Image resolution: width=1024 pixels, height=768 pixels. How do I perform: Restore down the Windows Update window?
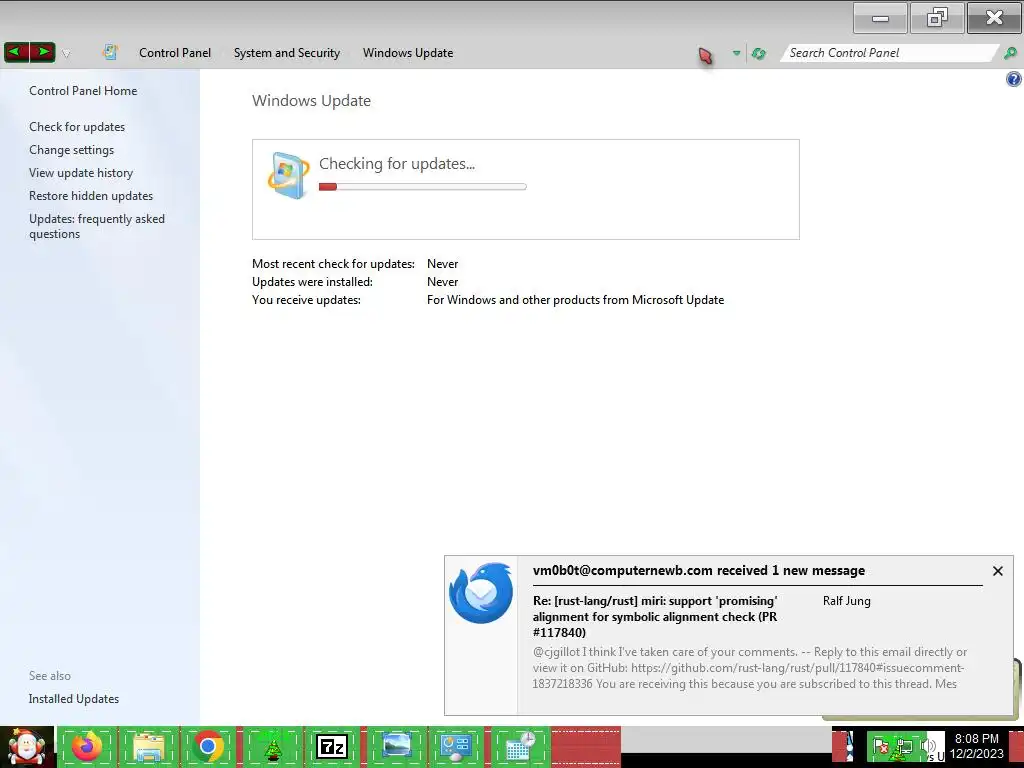937,18
